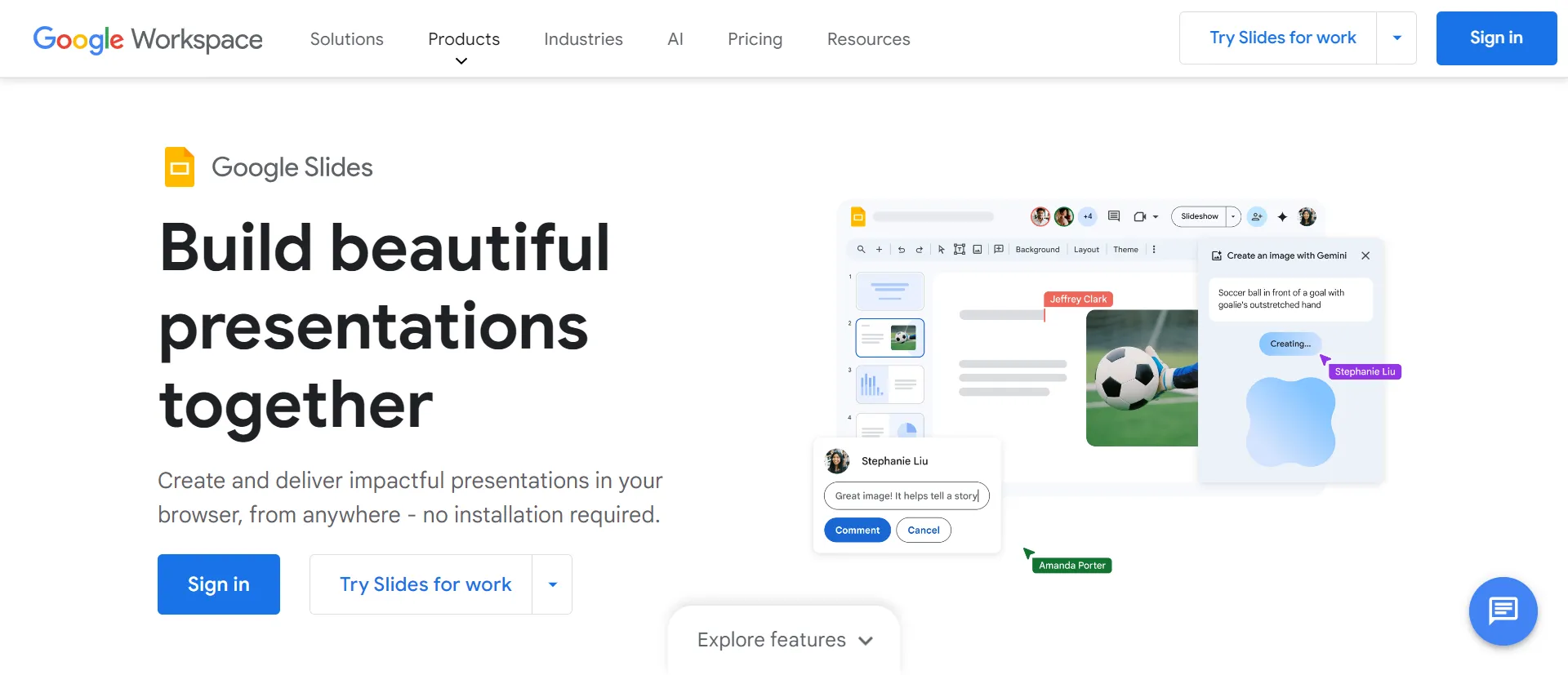Click the Amanda Porter cursor label

1071,565
